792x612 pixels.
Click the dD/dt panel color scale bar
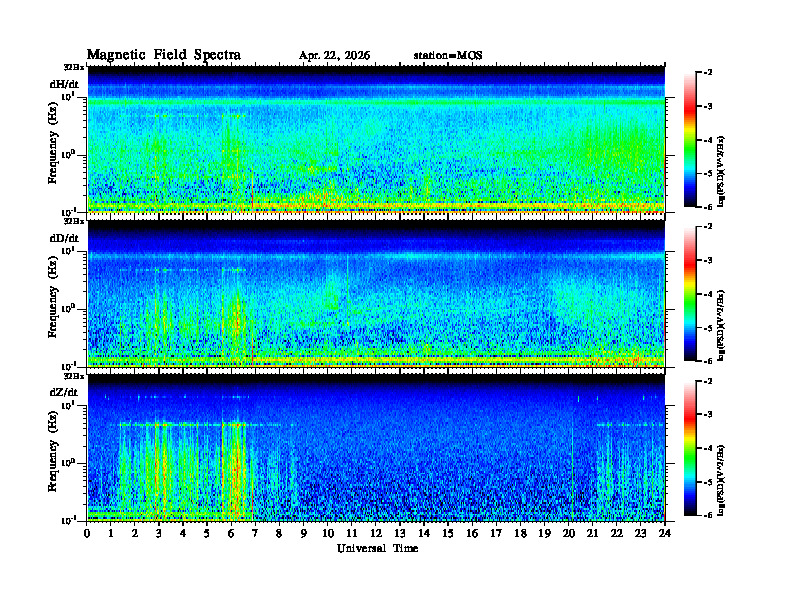[x=690, y=294]
